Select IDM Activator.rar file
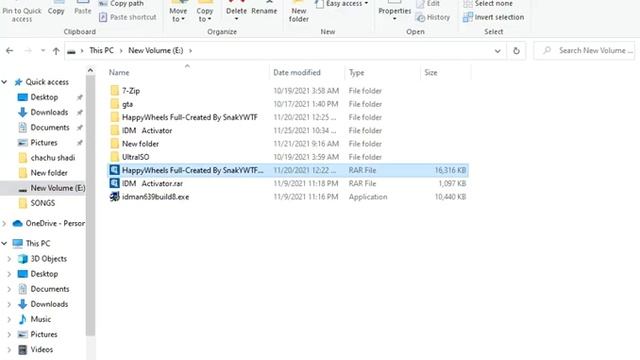 (288, 183)
